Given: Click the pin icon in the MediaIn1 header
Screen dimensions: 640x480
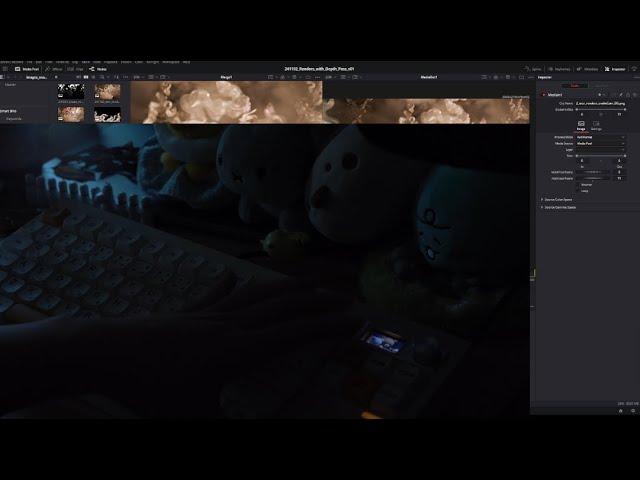Looking at the screenshot, I should [x=621, y=95].
